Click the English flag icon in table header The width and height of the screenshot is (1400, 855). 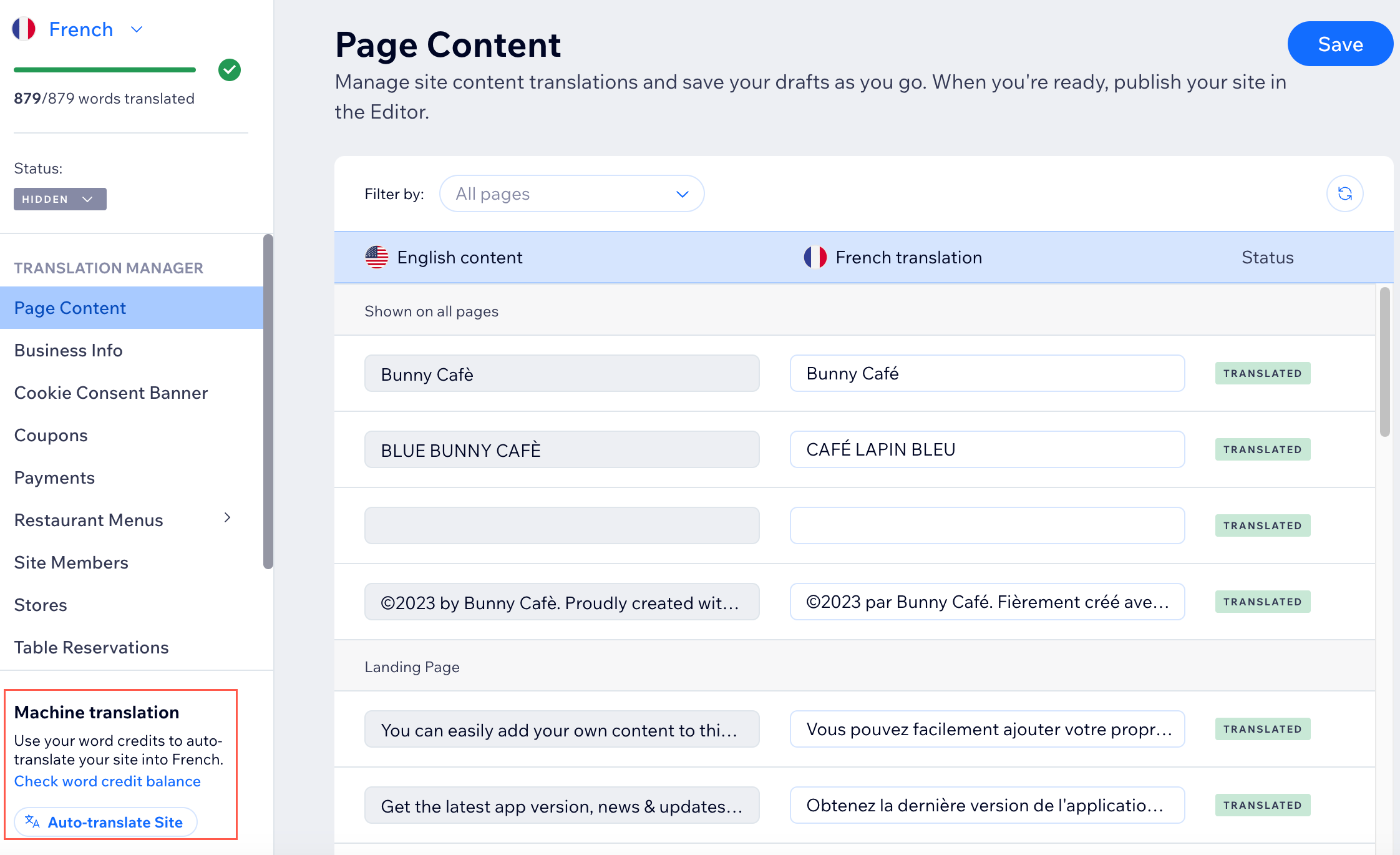[x=377, y=257]
